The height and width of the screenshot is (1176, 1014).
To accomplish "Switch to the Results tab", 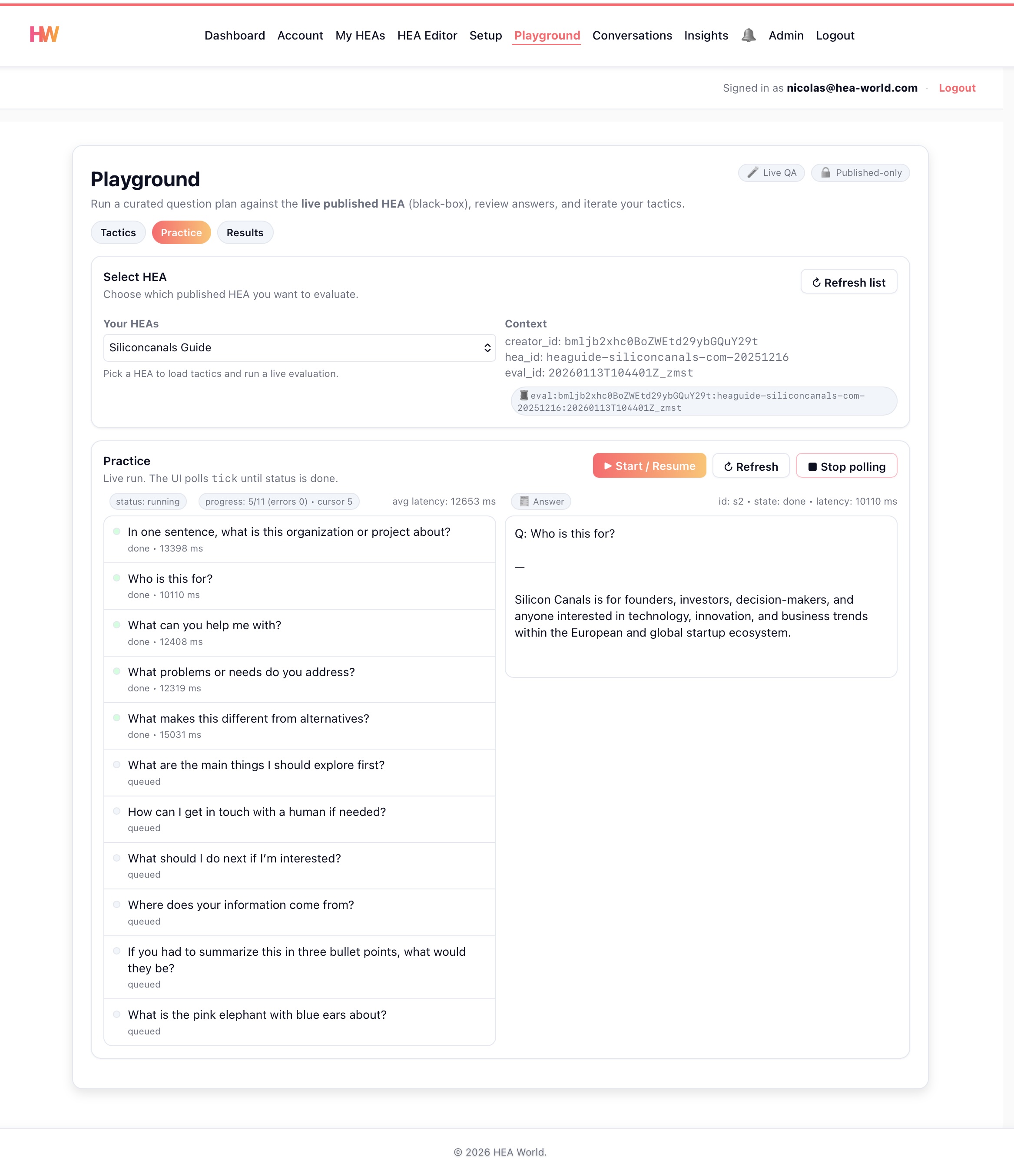I will [245, 233].
